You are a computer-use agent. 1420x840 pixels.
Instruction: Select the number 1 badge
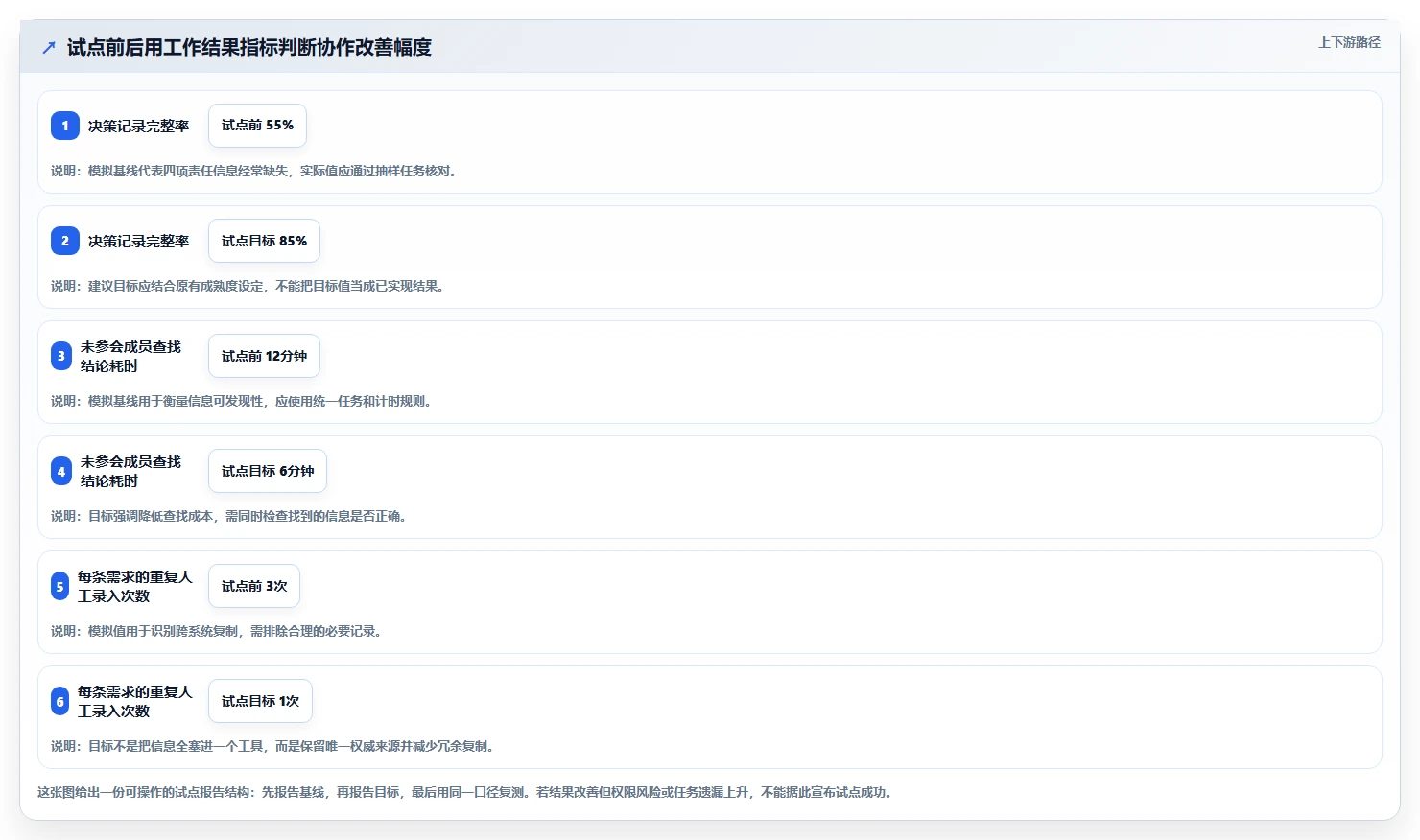click(x=65, y=126)
